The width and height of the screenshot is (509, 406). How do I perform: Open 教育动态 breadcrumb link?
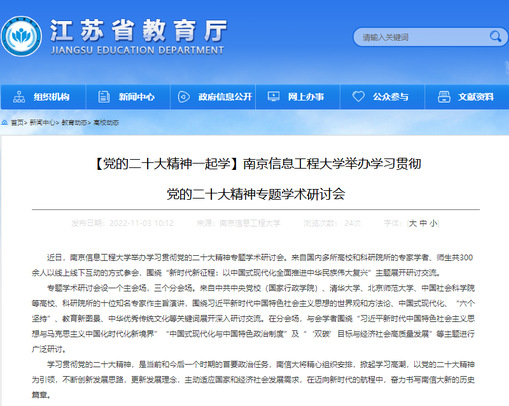(x=74, y=123)
